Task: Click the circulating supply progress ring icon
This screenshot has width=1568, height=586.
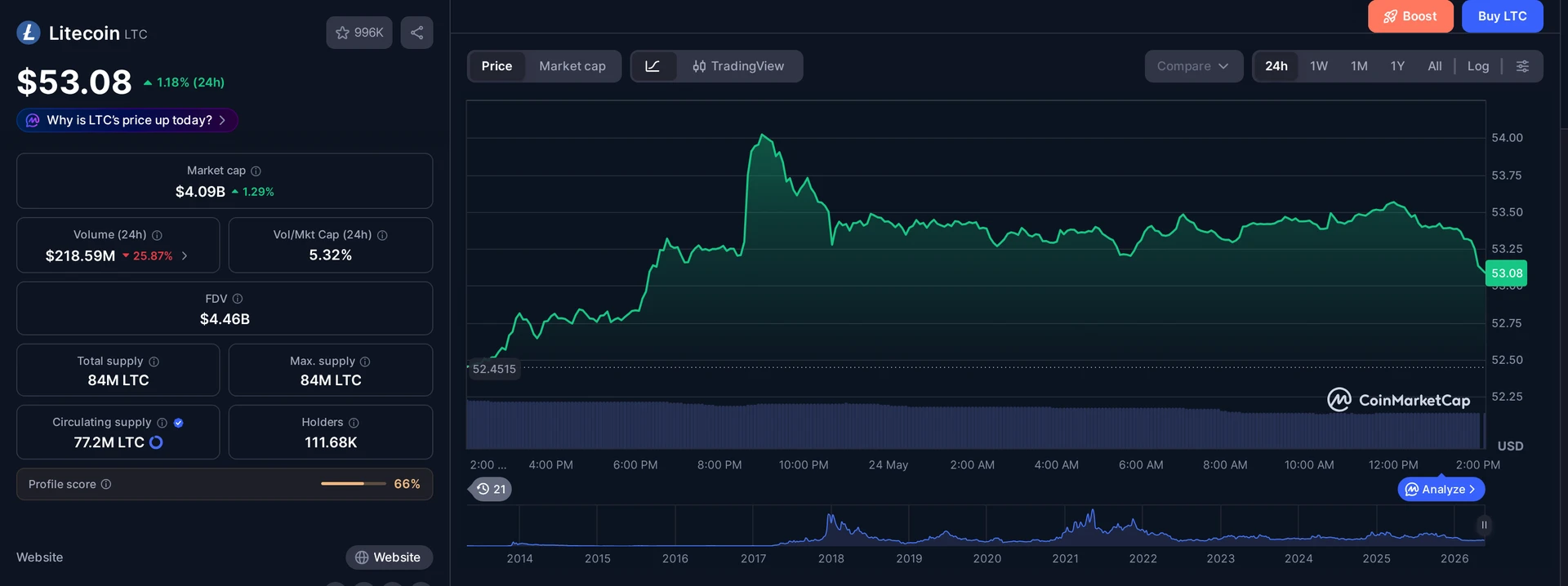Action: point(156,442)
